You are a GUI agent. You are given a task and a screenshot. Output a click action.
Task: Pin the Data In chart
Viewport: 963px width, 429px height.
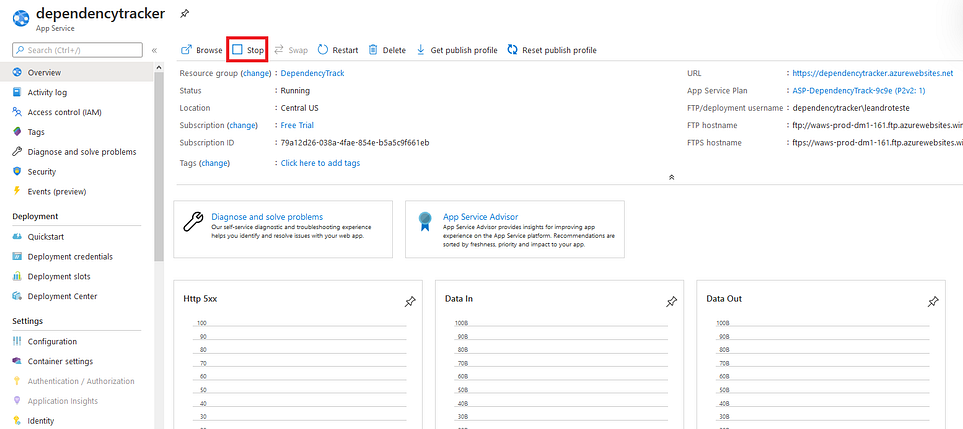click(x=672, y=302)
